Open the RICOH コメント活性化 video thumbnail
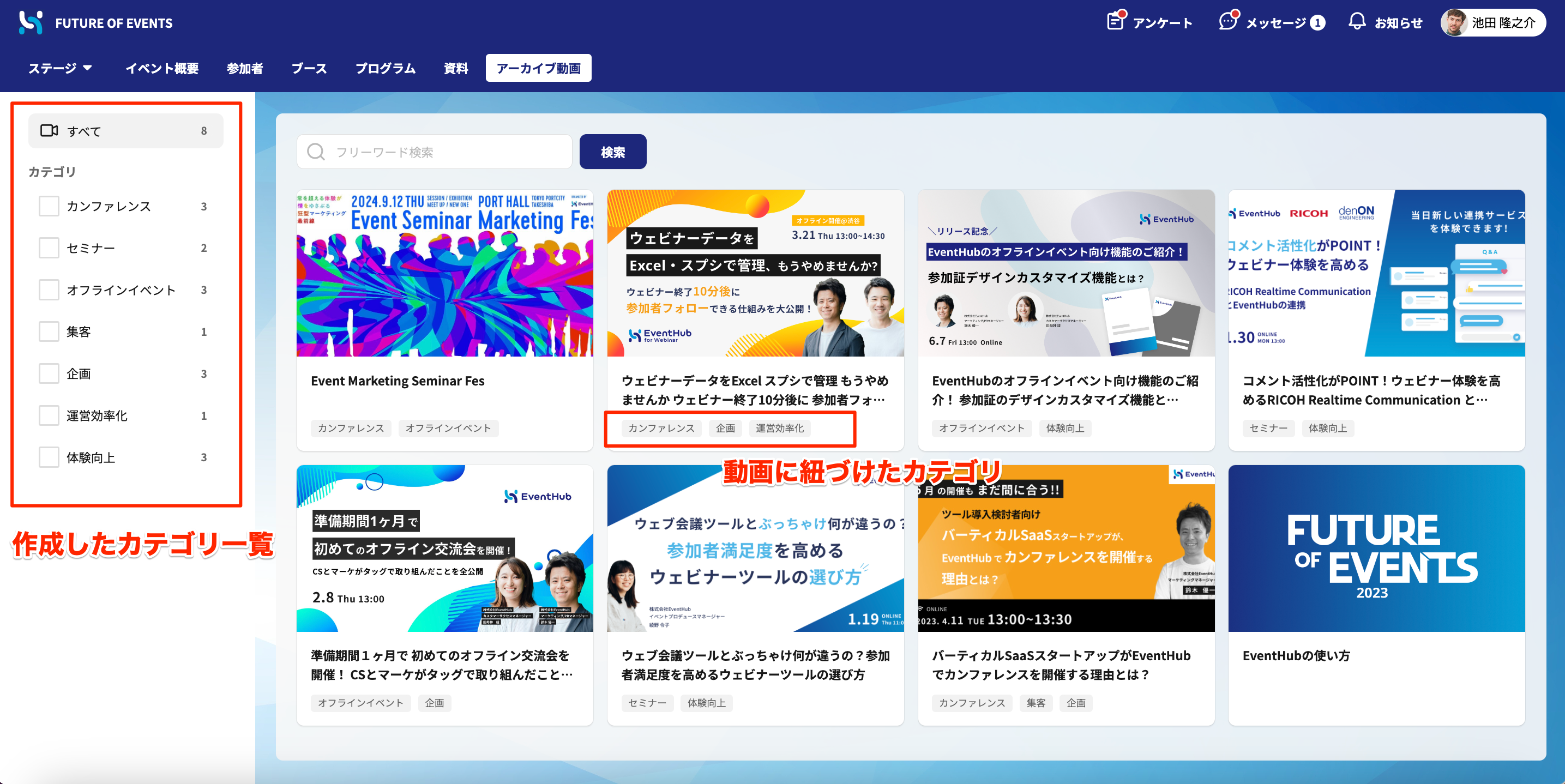Viewport: 1565px width, 784px height. [x=1377, y=273]
